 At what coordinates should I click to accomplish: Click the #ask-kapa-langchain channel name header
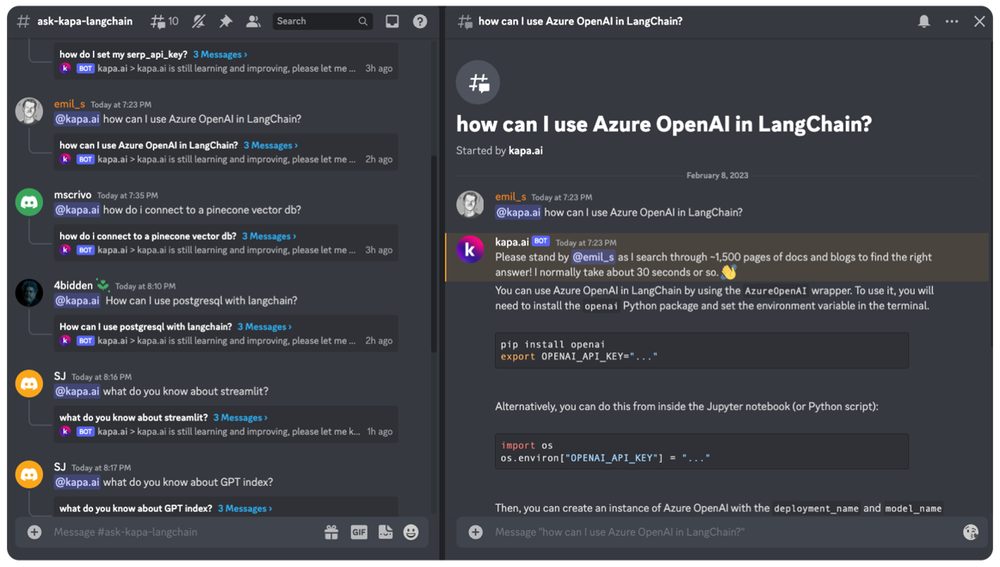(85, 21)
